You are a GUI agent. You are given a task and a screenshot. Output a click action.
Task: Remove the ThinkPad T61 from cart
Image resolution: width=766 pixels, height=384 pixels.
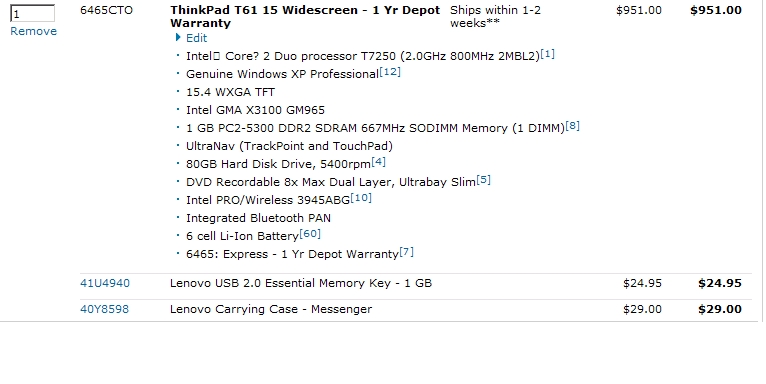pyautogui.click(x=33, y=31)
